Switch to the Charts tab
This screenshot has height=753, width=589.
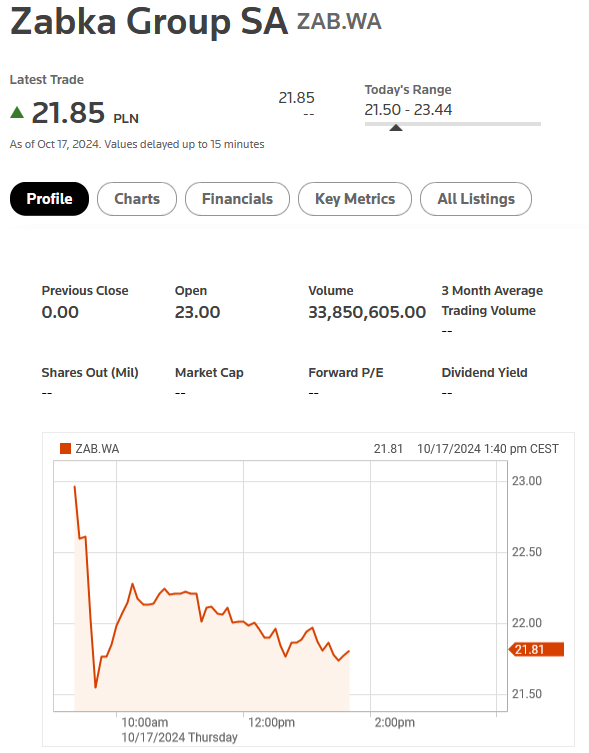137,199
